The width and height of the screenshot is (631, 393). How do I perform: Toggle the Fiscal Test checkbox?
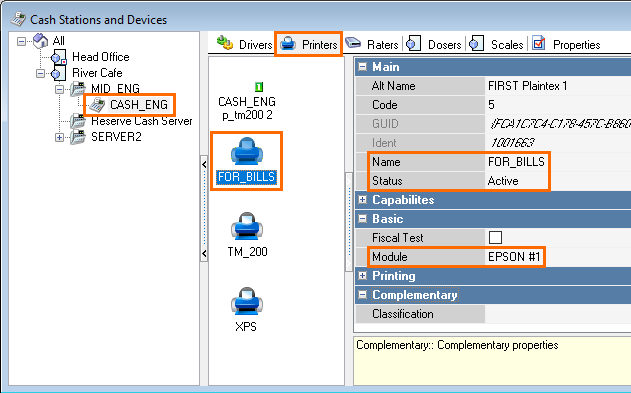point(495,237)
